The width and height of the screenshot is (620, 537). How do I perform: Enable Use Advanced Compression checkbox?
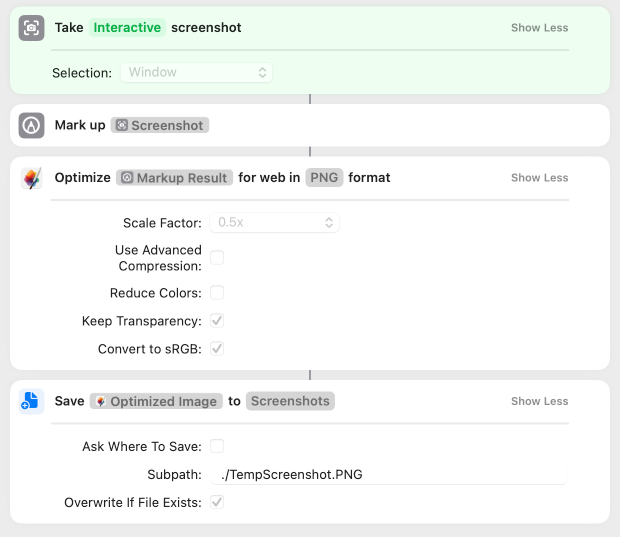(217, 258)
